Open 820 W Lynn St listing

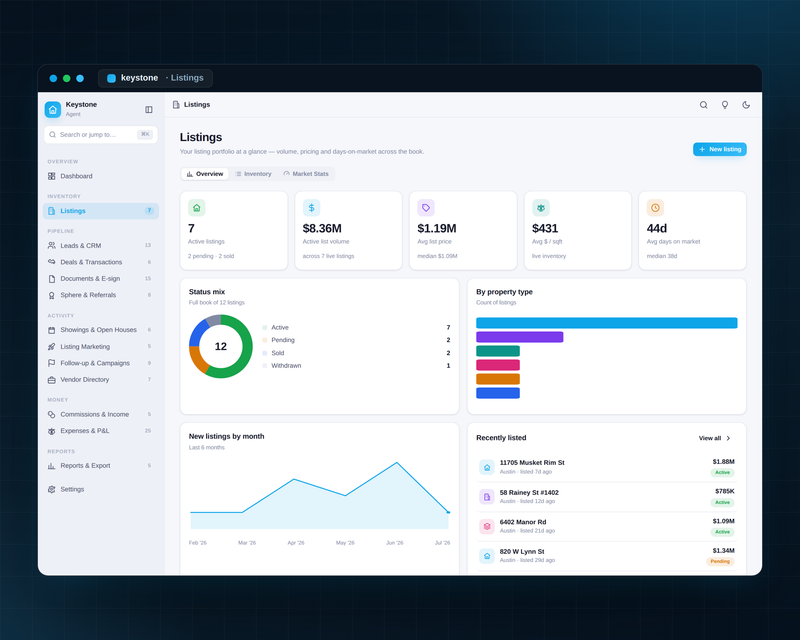click(607, 556)
